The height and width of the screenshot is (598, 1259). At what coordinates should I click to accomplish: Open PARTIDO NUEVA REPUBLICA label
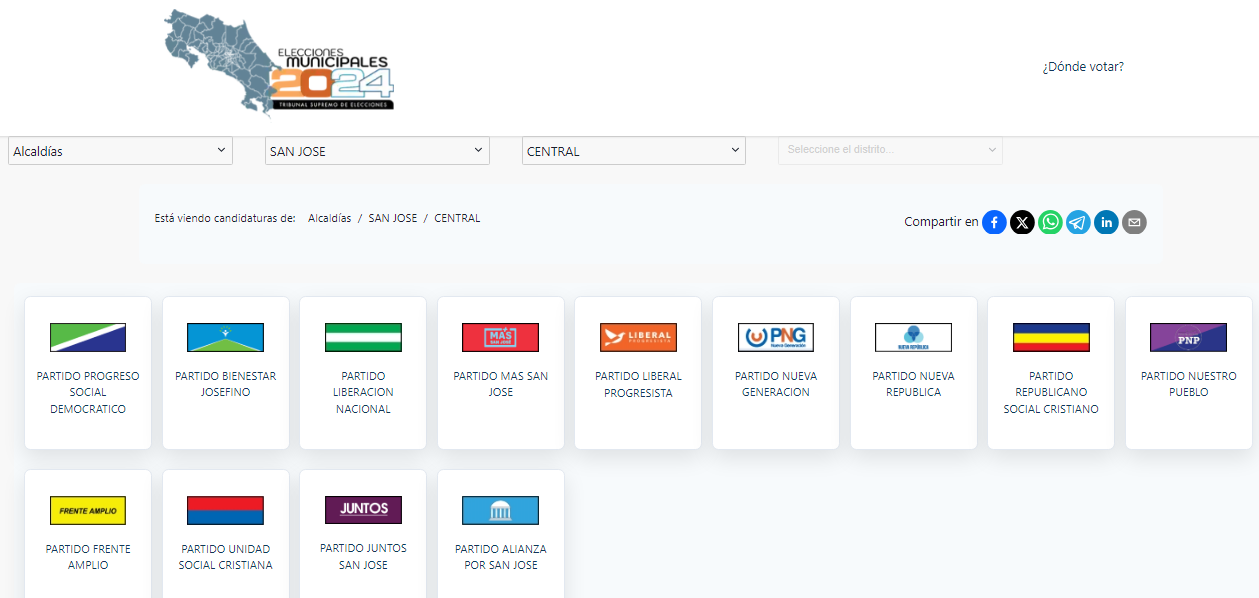point(913,384)
